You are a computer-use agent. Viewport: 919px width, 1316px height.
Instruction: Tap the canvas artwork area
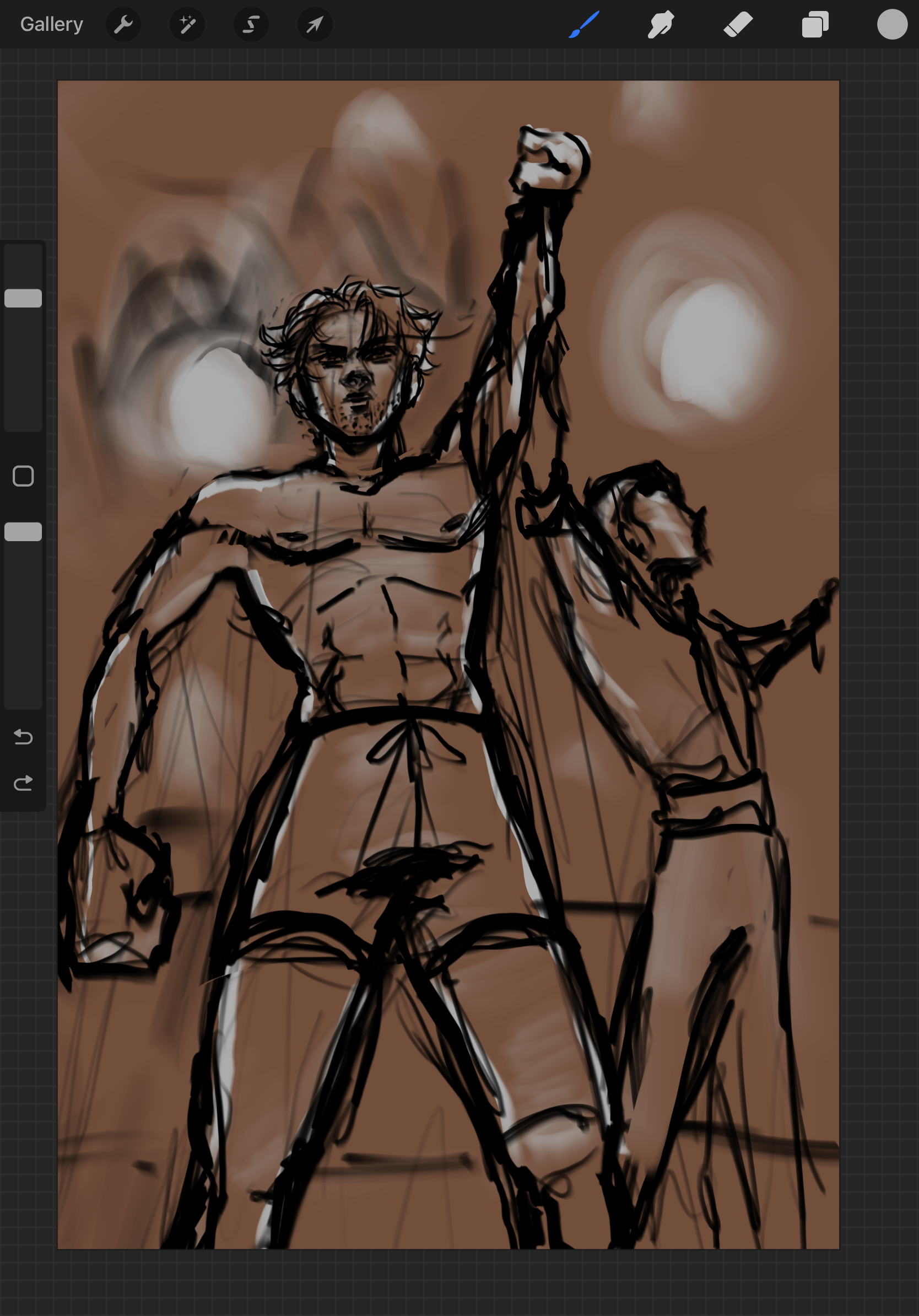click(x=447, y=659)
